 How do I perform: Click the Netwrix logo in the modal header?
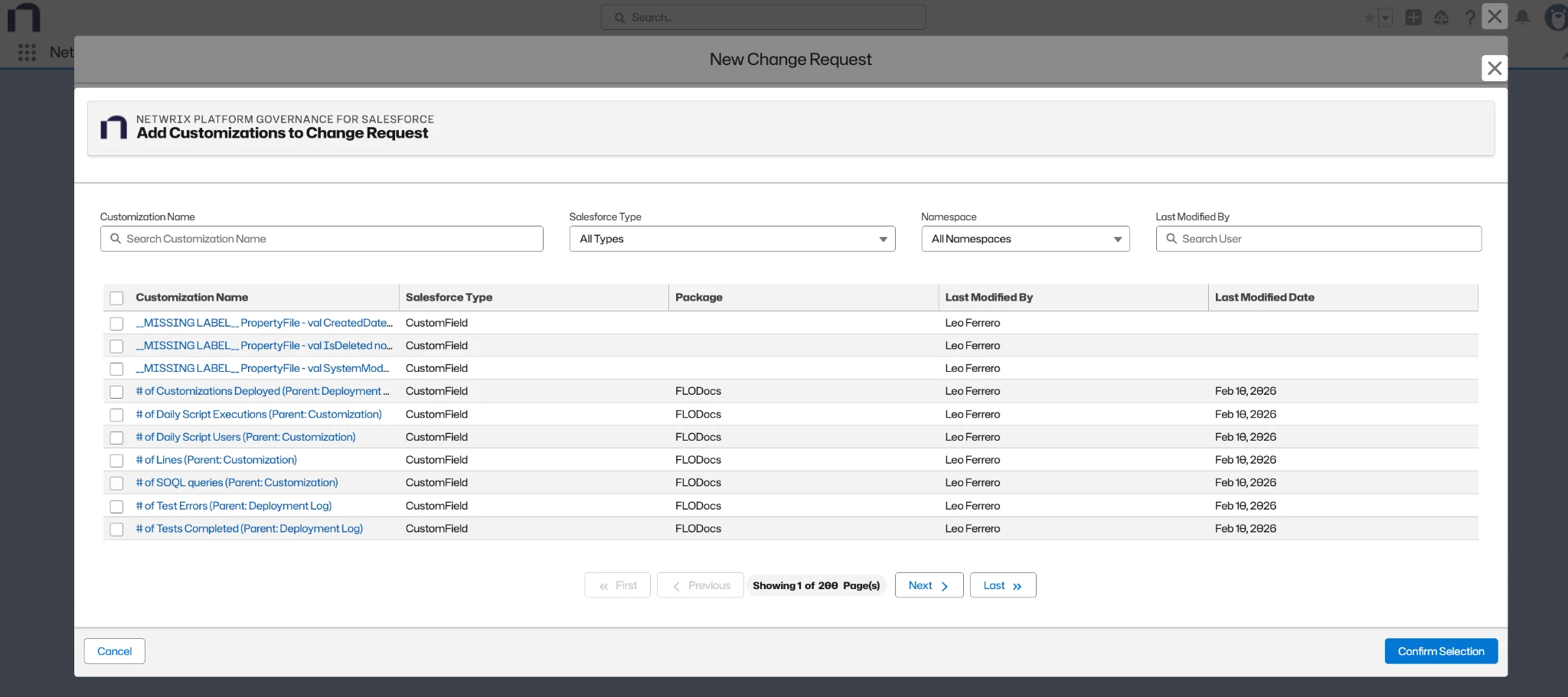(113, 127)
